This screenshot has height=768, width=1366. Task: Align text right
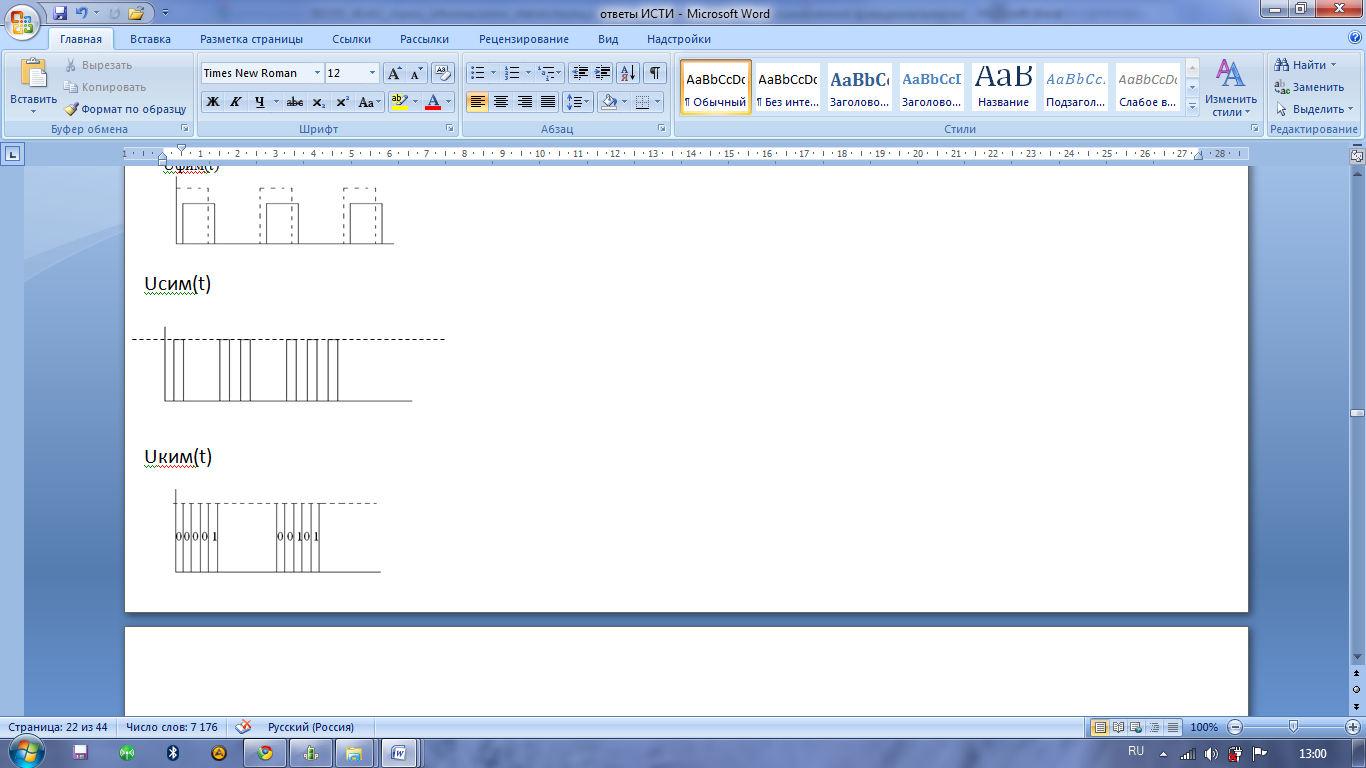[x=524, y=102]
